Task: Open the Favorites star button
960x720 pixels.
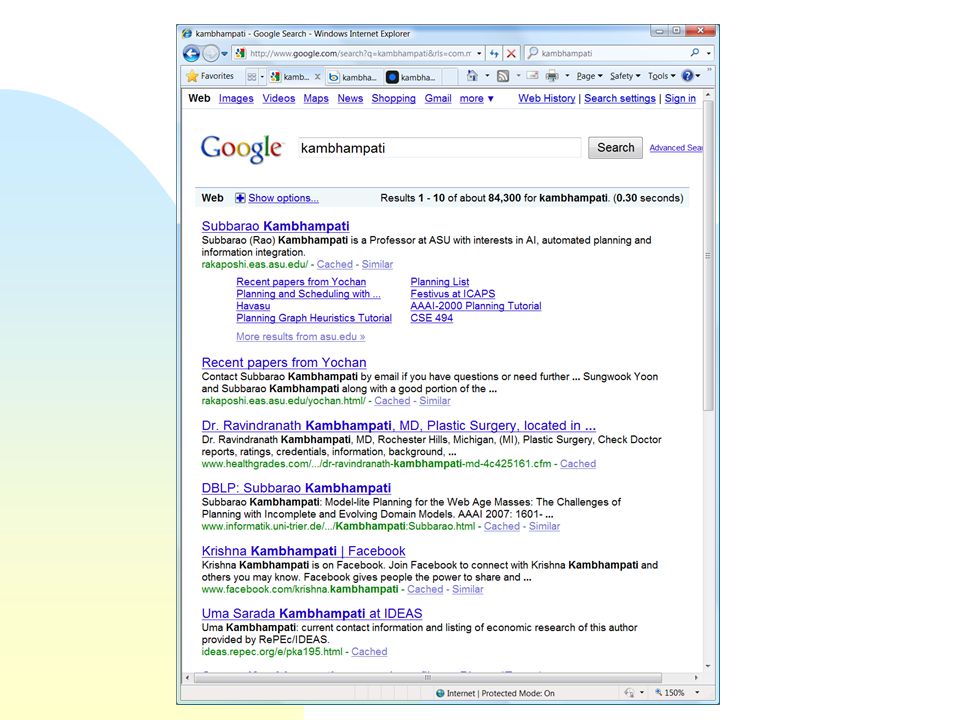Action: tap(210, 76)
